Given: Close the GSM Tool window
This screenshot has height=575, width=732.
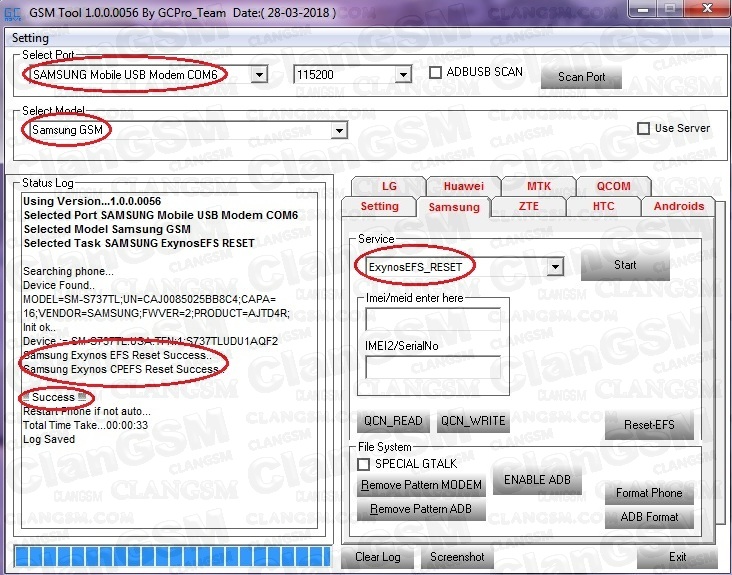Looking at the screenshot, I should click(707, 8).
